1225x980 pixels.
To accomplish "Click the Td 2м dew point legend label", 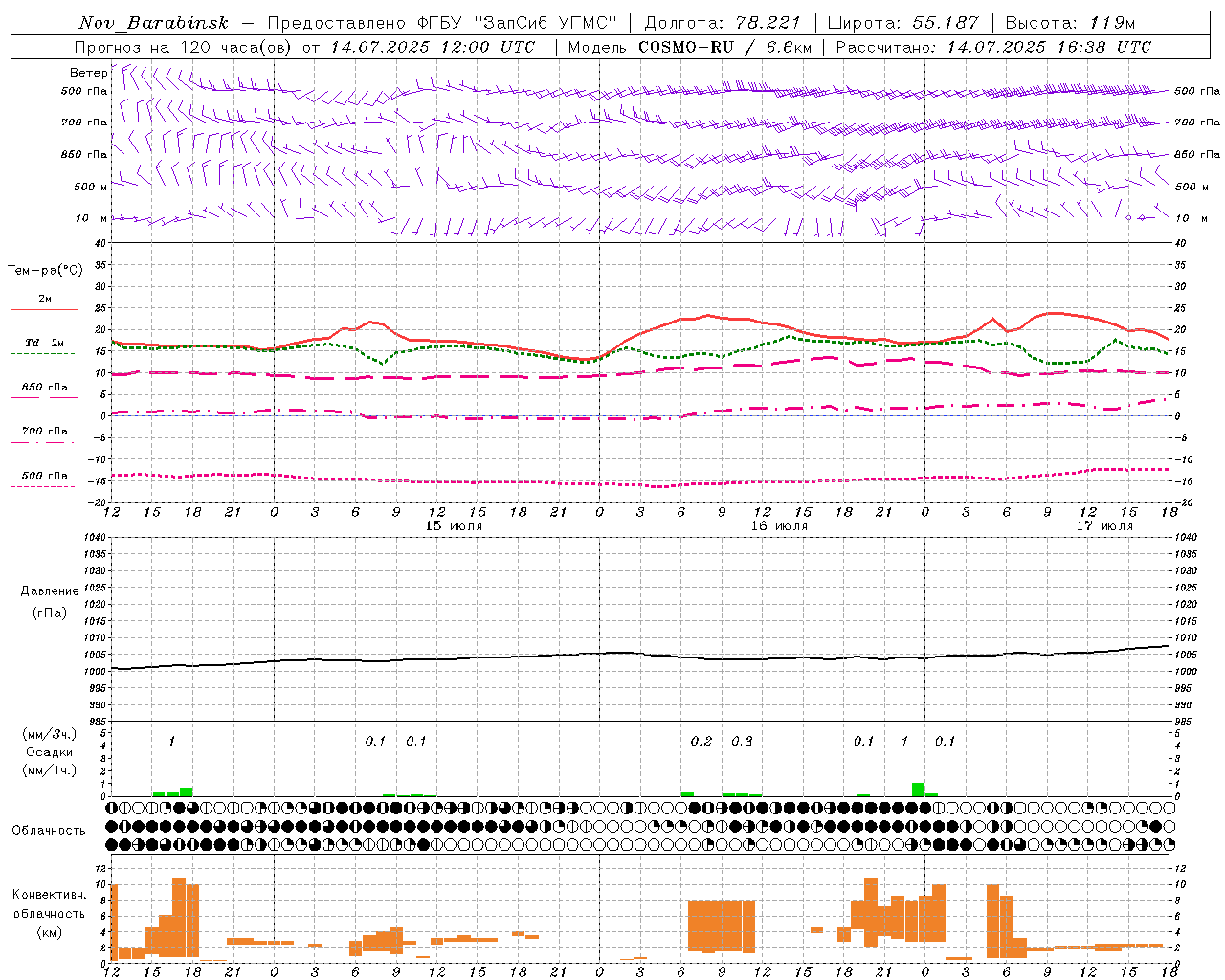I will tap(45, 343).
